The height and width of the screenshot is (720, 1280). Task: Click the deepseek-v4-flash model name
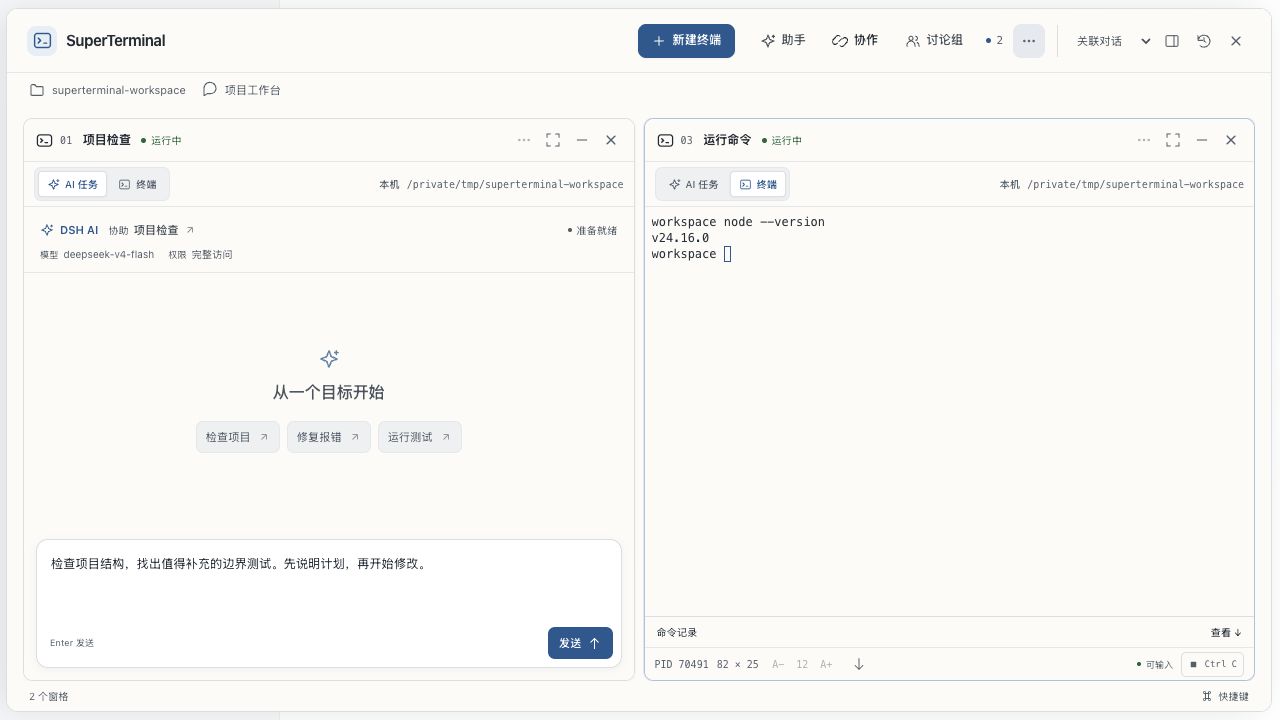click(109, 255)
